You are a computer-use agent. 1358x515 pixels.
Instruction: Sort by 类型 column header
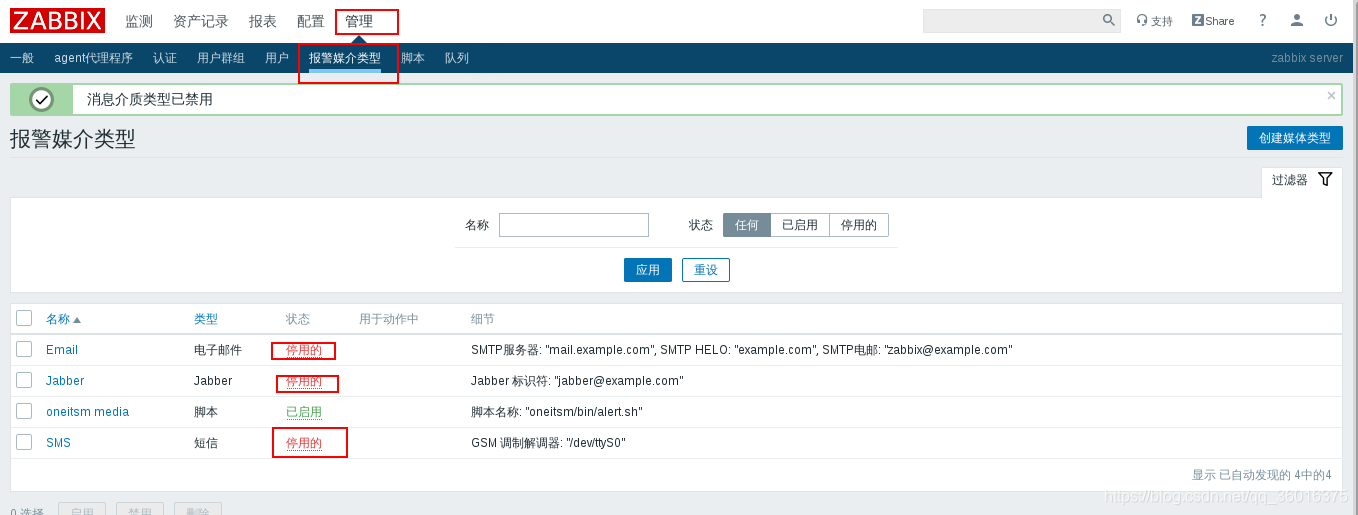click(x=206, y=319)
